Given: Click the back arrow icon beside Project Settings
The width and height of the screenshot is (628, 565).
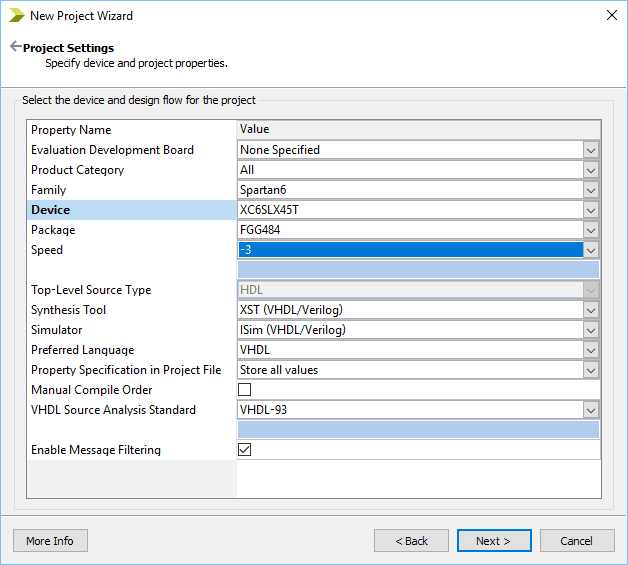Looking at the screenshot, I should 15,47.
